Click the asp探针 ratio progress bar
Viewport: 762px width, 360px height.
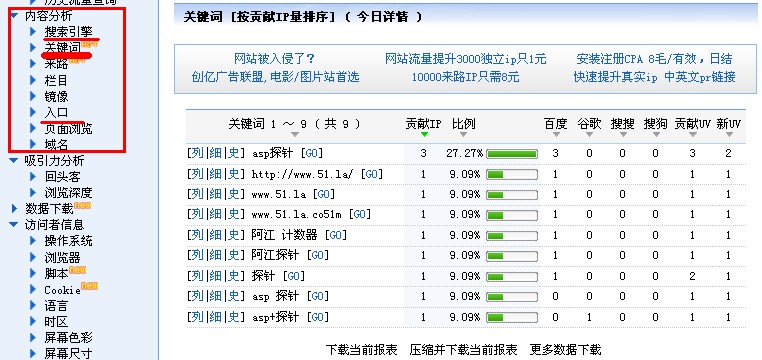(x=512, y=154)
